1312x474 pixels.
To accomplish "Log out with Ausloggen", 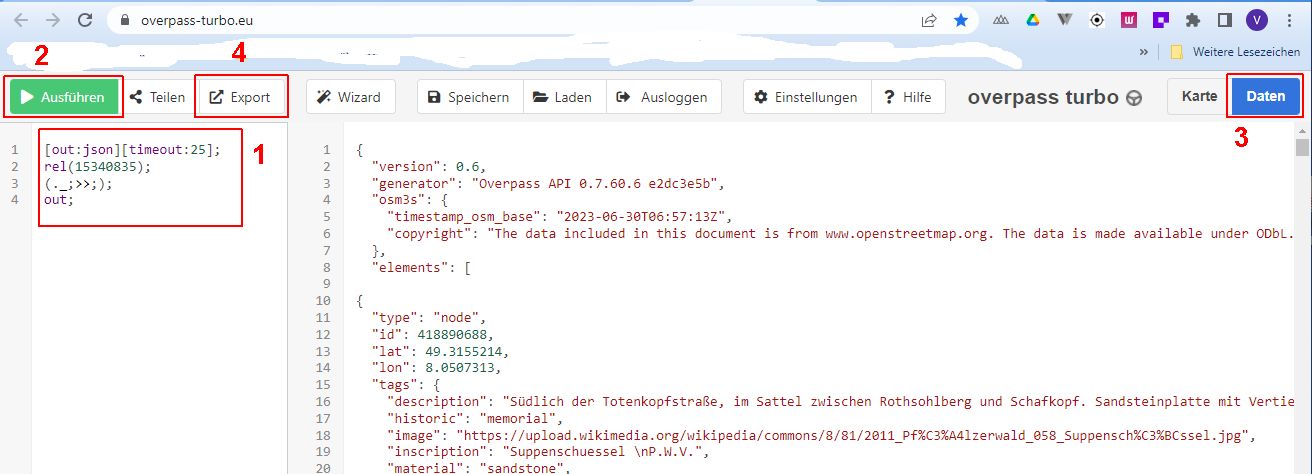I will (x=664, y=97).
